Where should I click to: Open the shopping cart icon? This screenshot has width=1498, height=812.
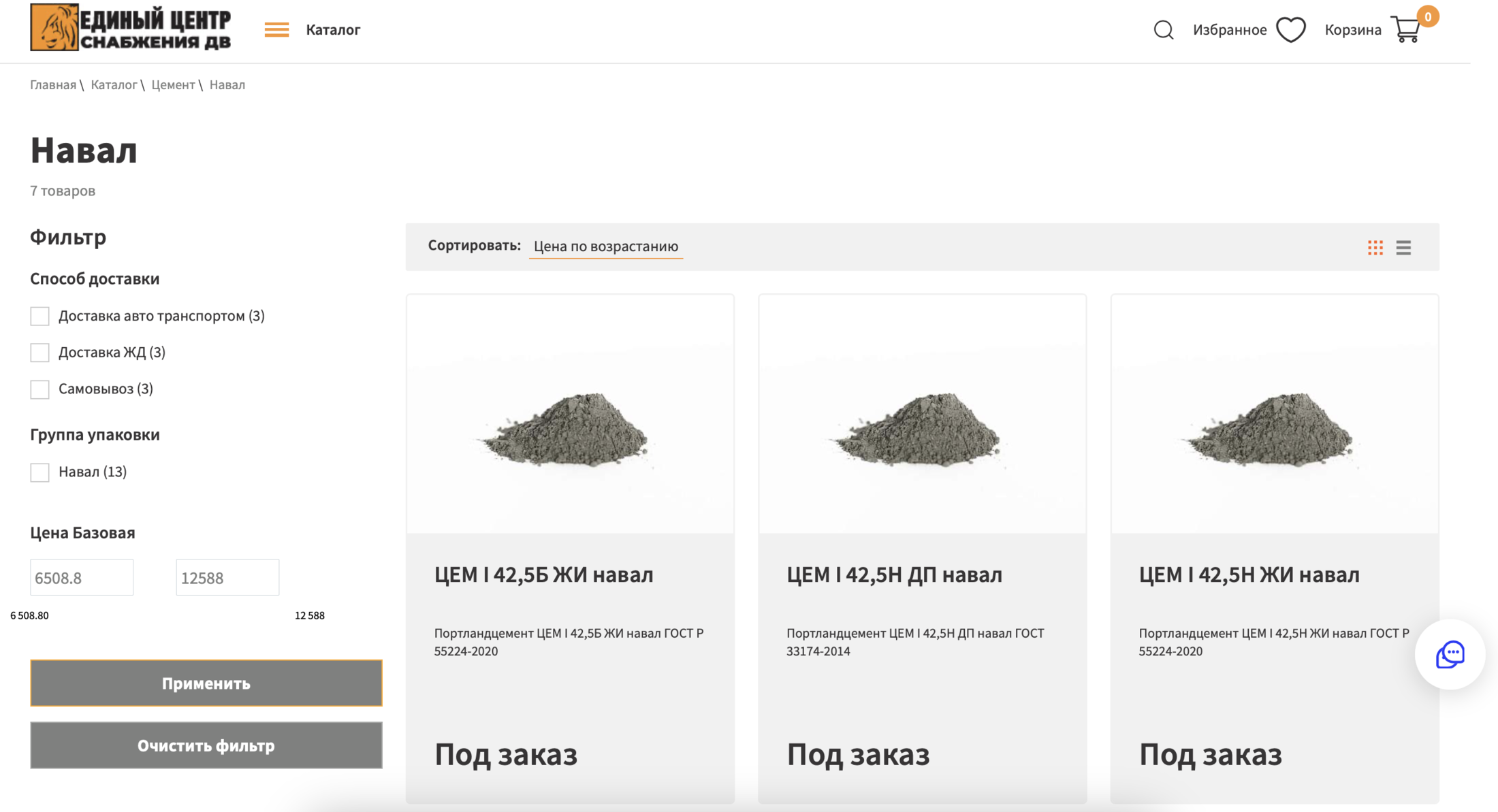pos(1406,30)
